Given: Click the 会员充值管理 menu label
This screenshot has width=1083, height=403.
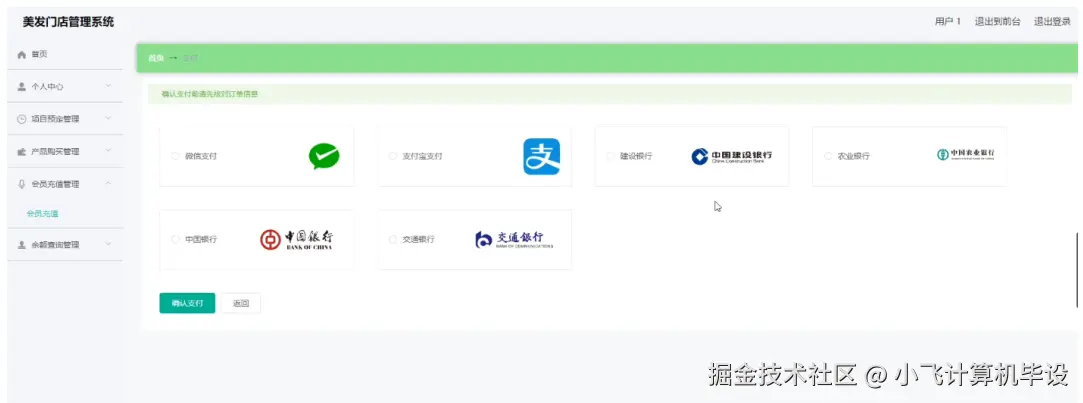Looking at the screenshot, I should click(55, 184).
